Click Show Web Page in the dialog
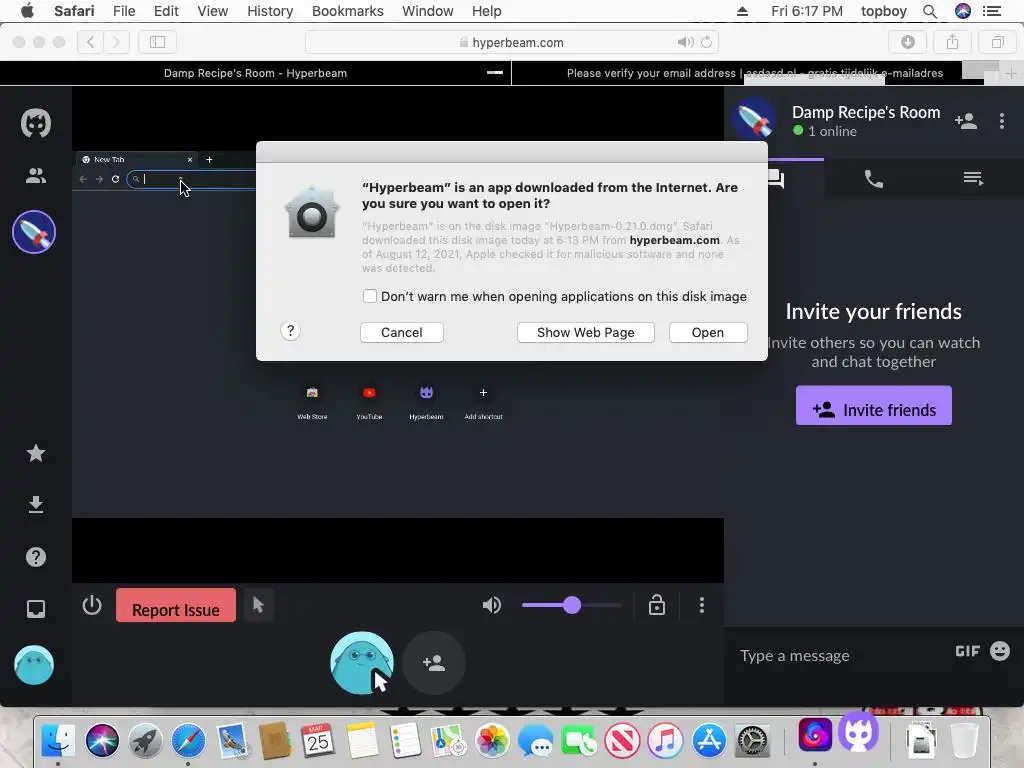 [585, 332]
